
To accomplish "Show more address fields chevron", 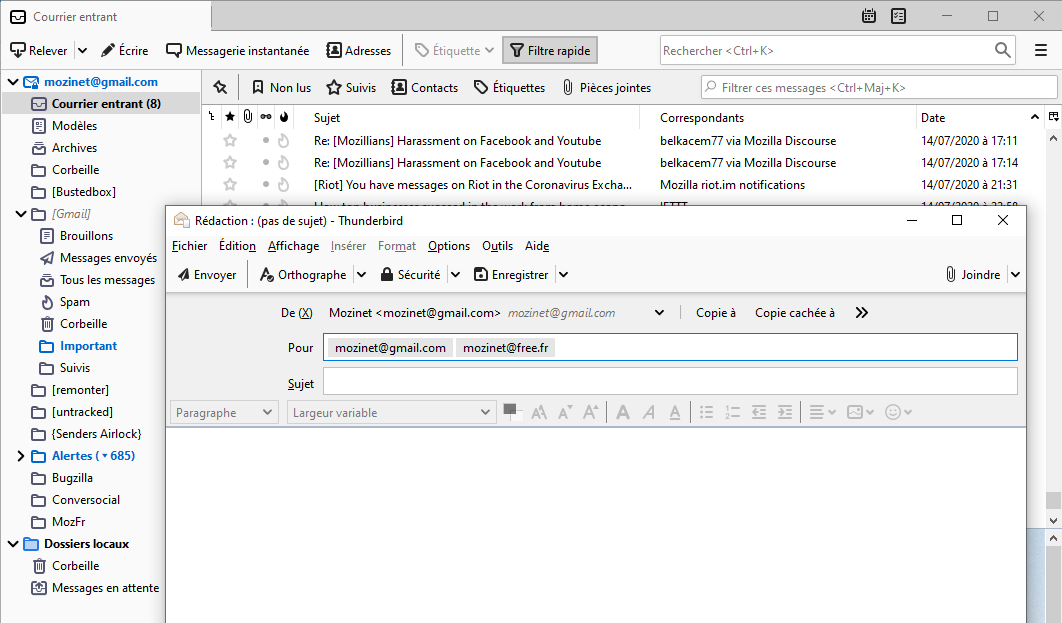I will pos(862,313).
